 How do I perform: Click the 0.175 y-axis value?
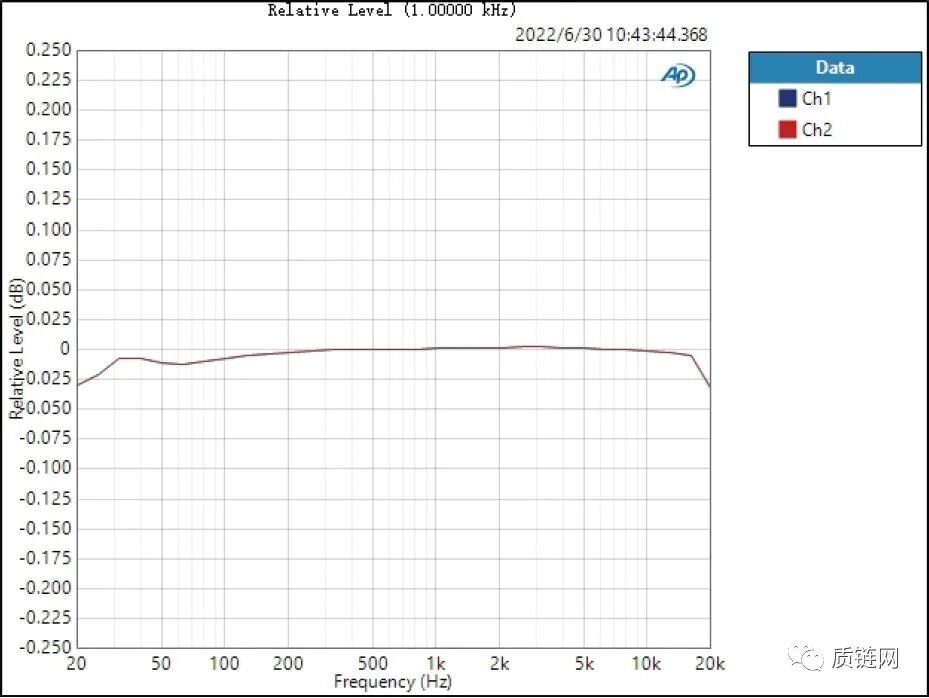[48, 139]
